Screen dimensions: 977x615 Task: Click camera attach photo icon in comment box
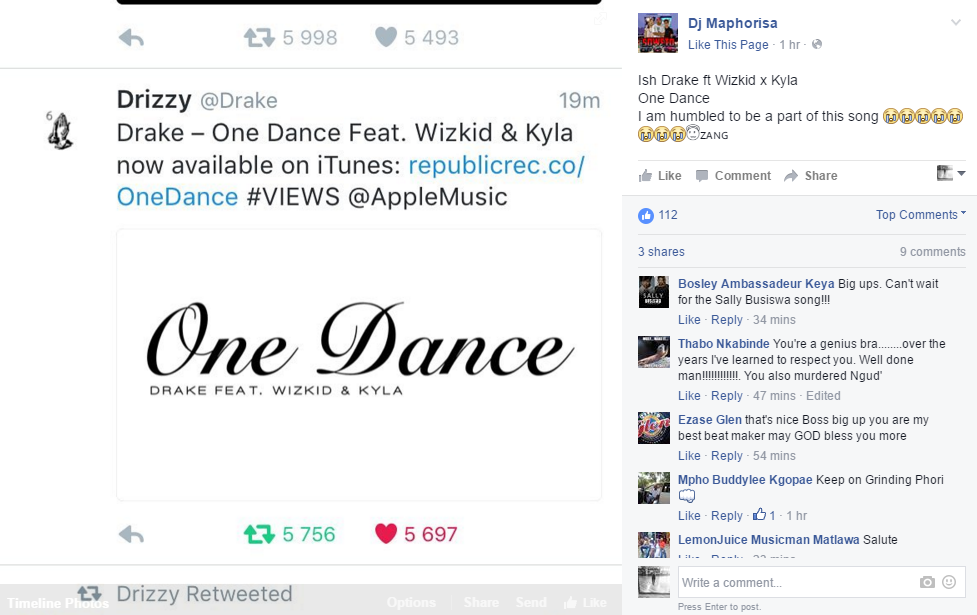click(927, 582)
